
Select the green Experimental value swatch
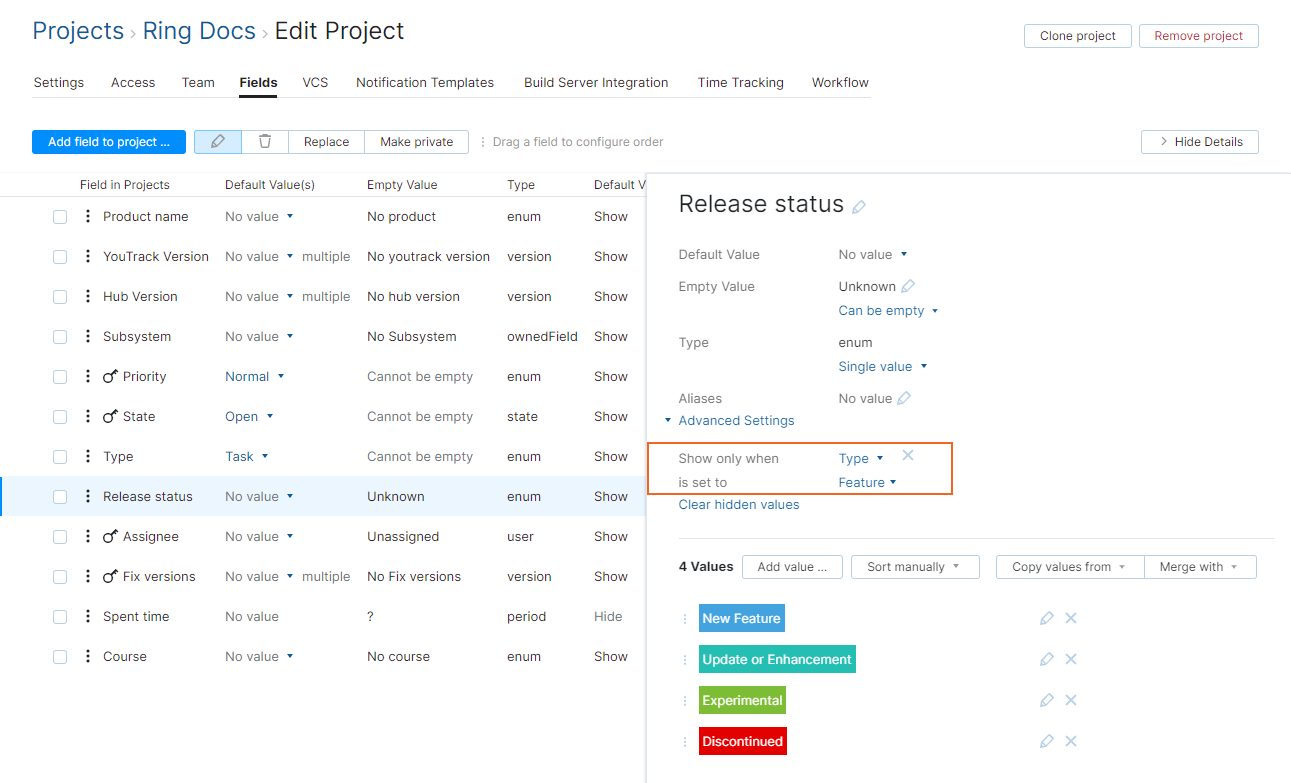pos(742,700)
